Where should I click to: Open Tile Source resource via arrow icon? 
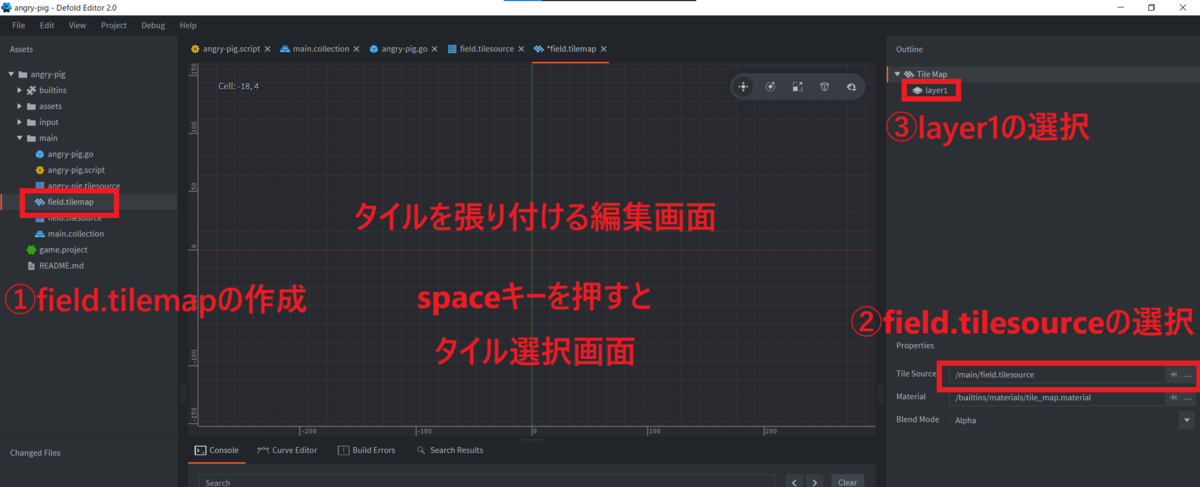click(x=1173, y=375)
